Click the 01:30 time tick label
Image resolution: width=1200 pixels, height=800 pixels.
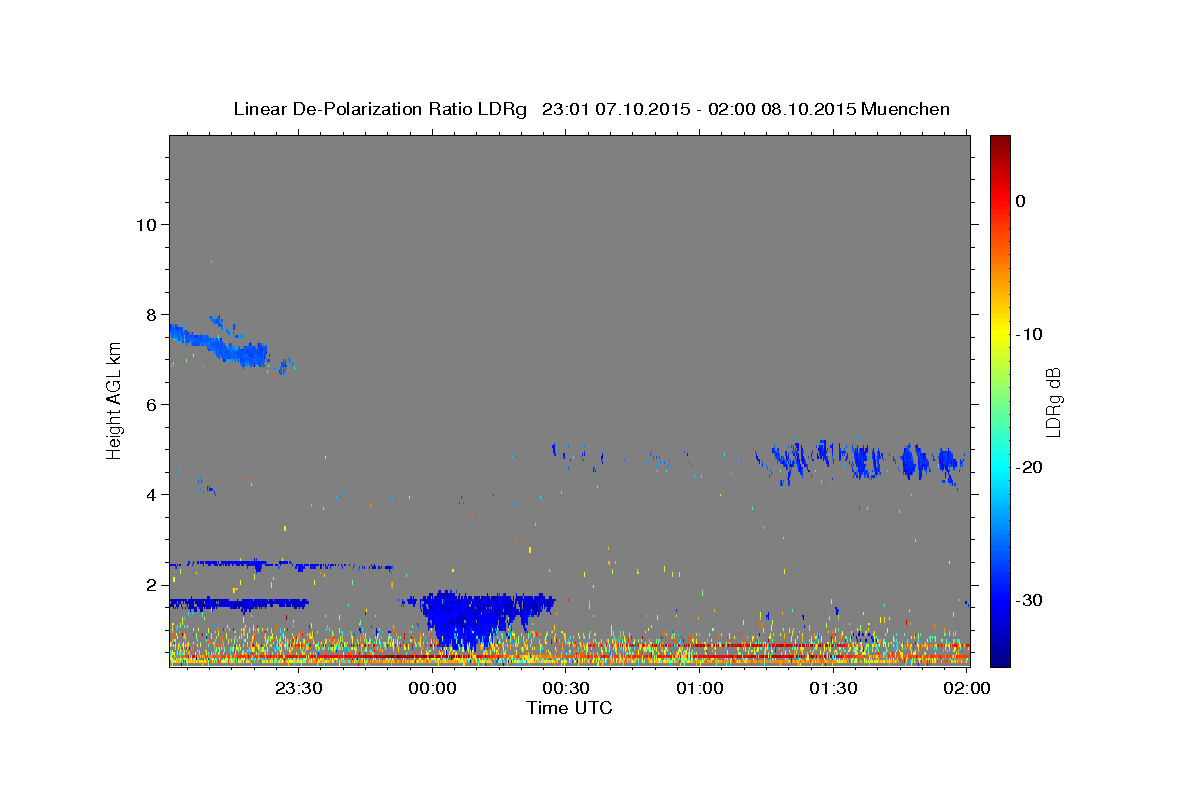tap(834, 688)
